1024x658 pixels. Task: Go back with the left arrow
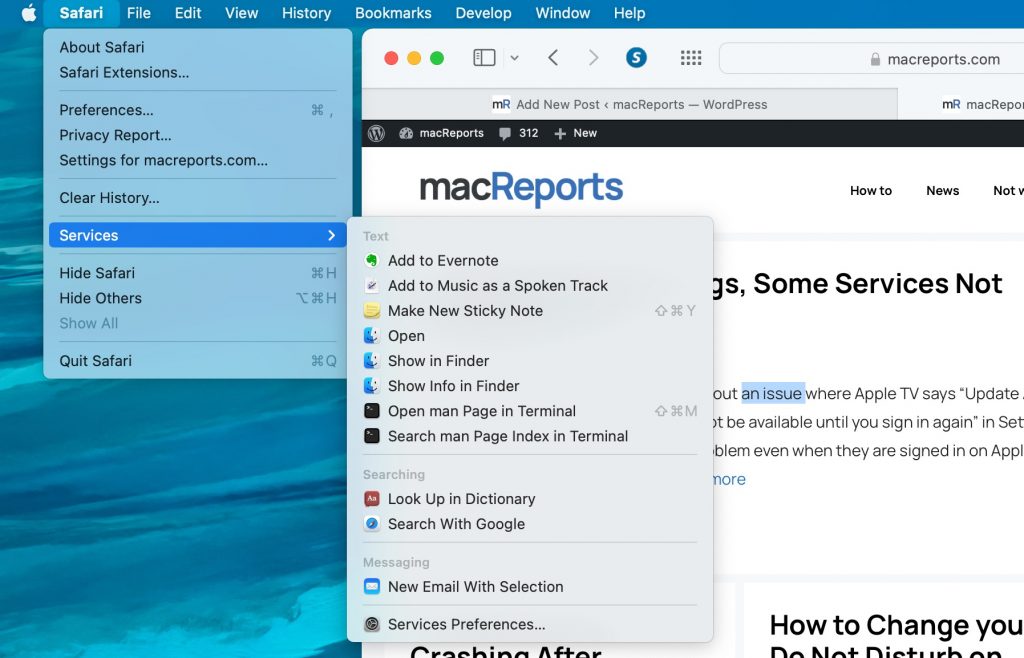coord(553,58)
